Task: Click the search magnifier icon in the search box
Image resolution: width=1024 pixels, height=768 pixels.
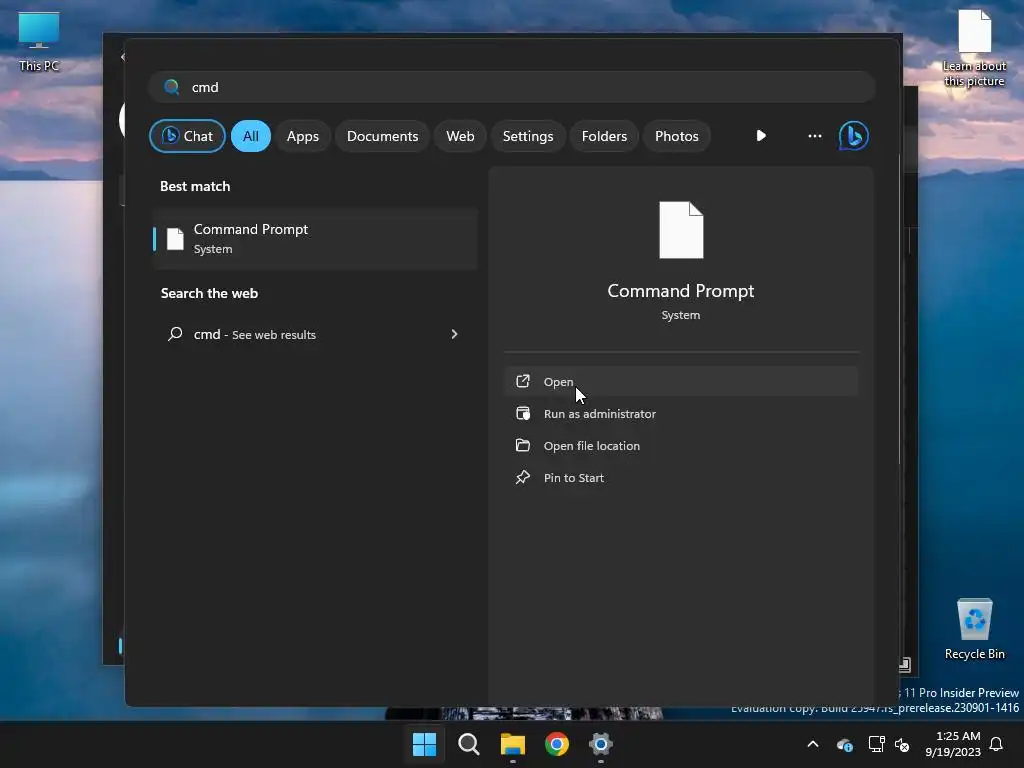Action: point(172,87)
